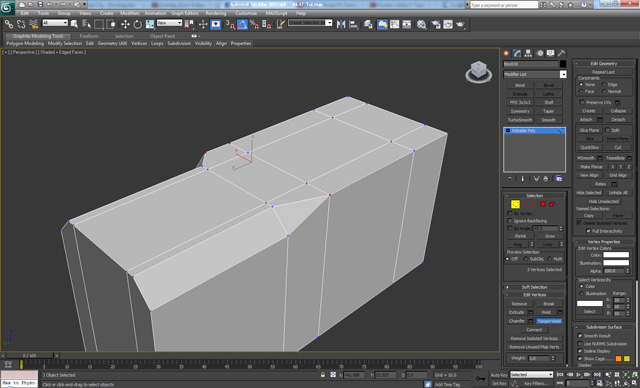Click the Mirror tool icon
640x388 pixels.
click(341, 24)
